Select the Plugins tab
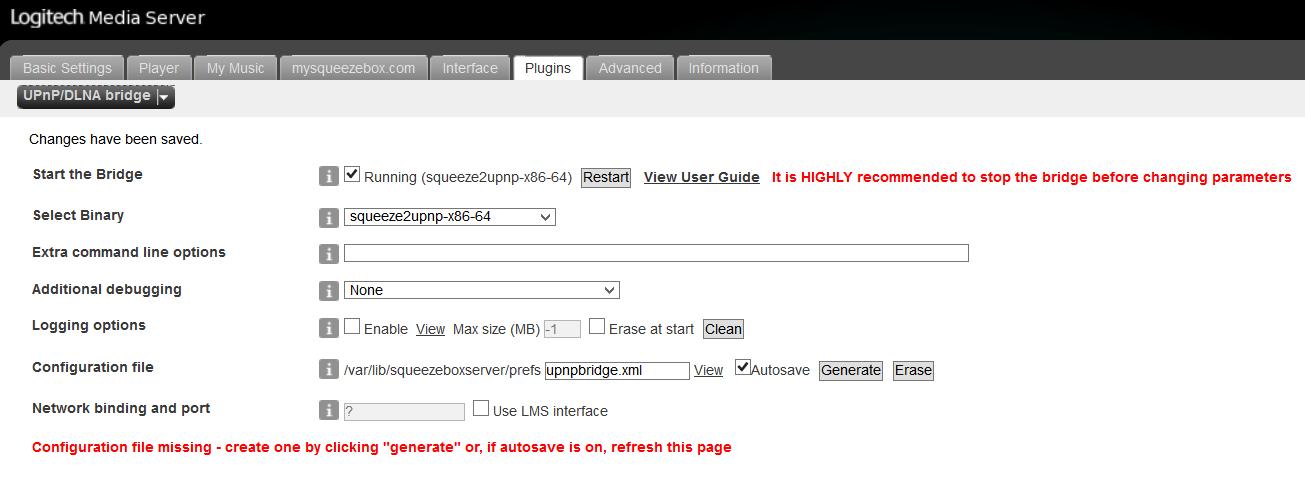This screenshot has width=1305, height=483. (548, 68)
